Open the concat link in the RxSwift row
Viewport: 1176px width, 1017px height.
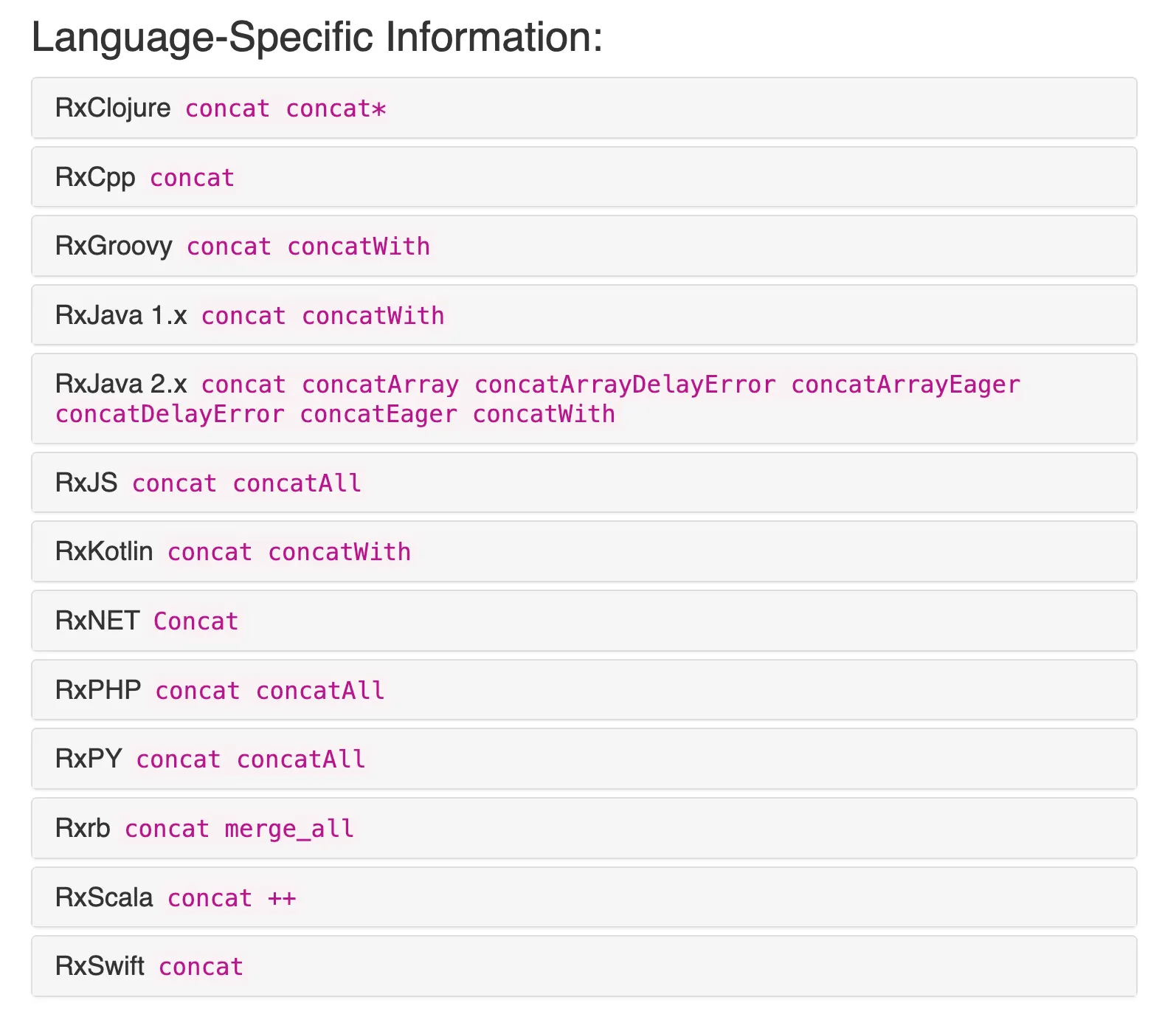point(201,967)
